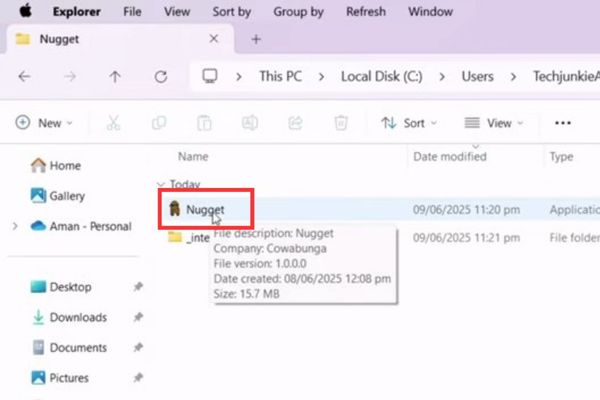Select the Nugget application file
Image resolution: width=600 pixels, height=400 pixels.
click(205, 210)
